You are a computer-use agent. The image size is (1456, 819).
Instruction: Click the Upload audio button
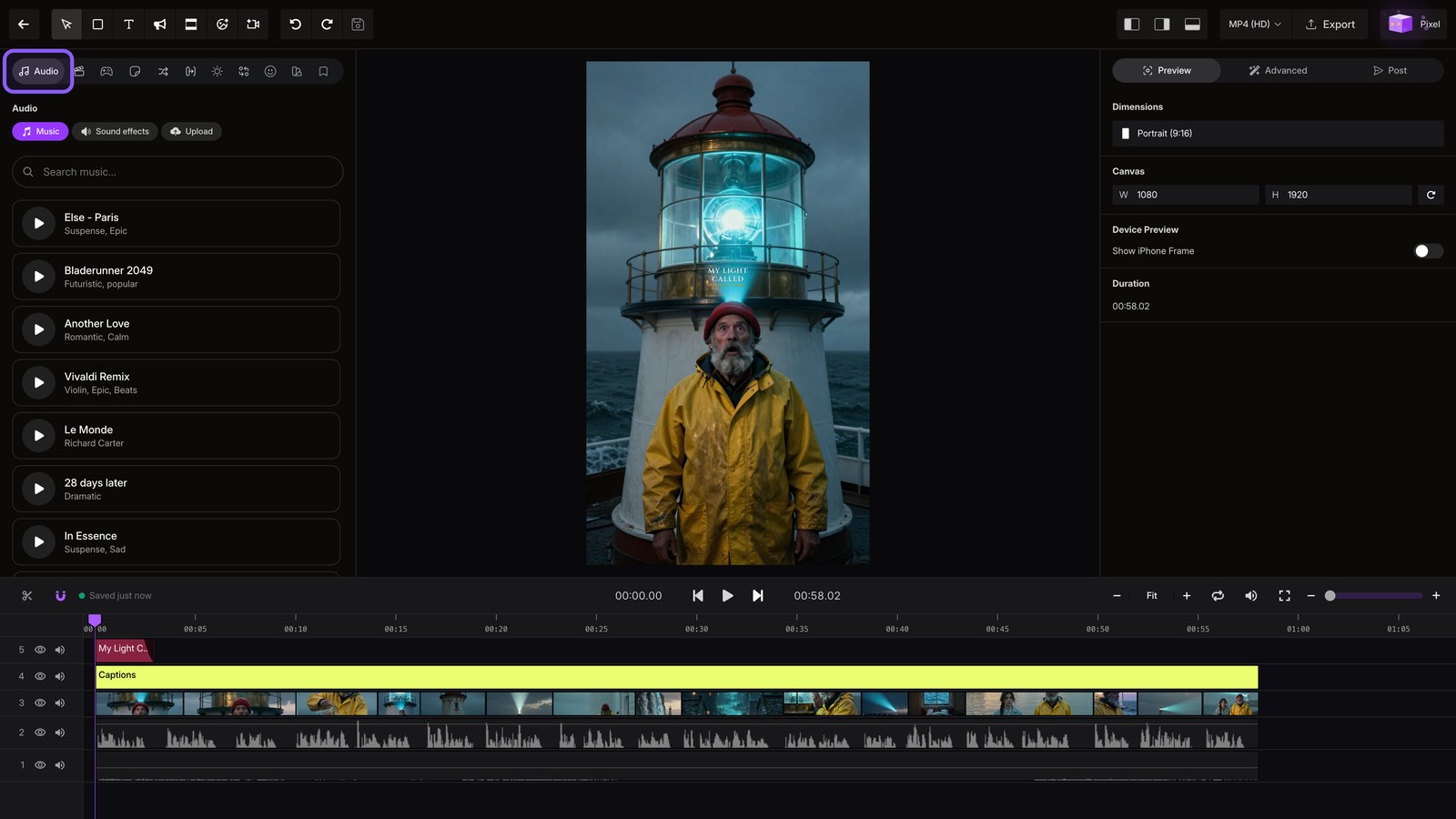(191, 131)
